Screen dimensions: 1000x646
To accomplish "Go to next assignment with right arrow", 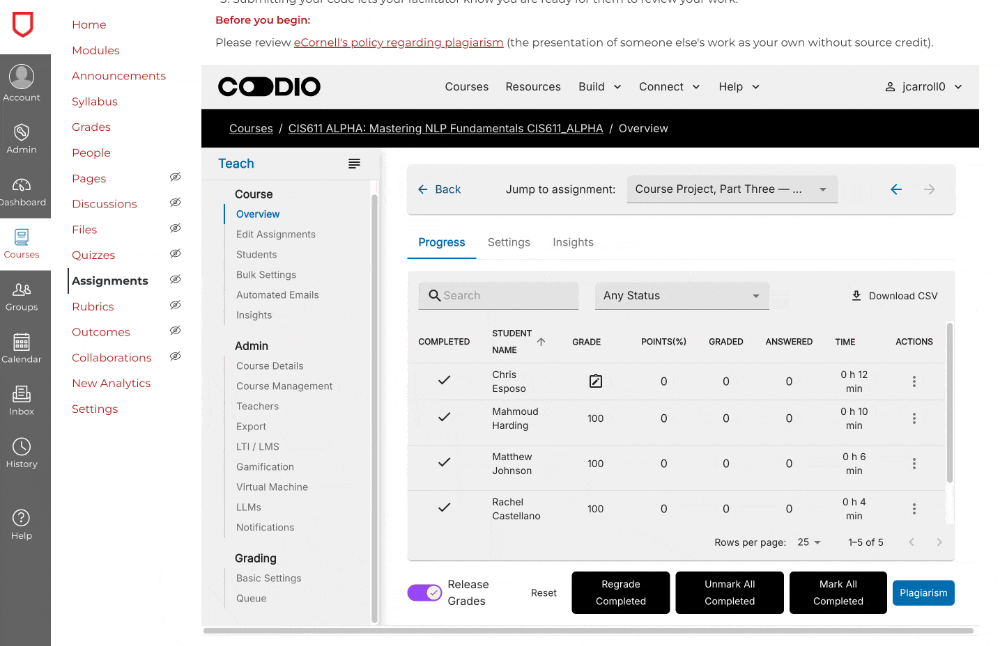I will (929, 189).
